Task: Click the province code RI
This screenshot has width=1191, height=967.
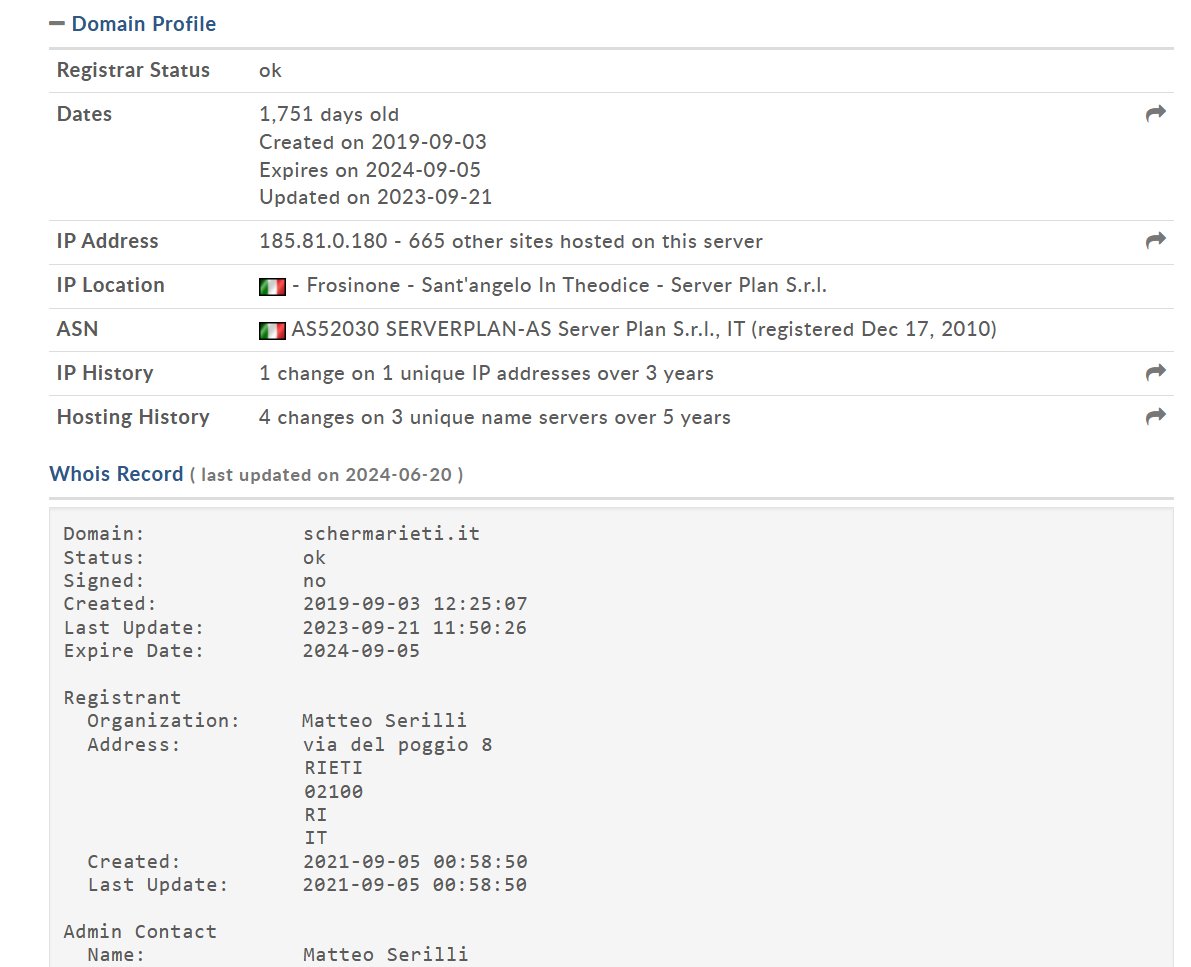Action: pyautogui.click(x=315, y=815)
